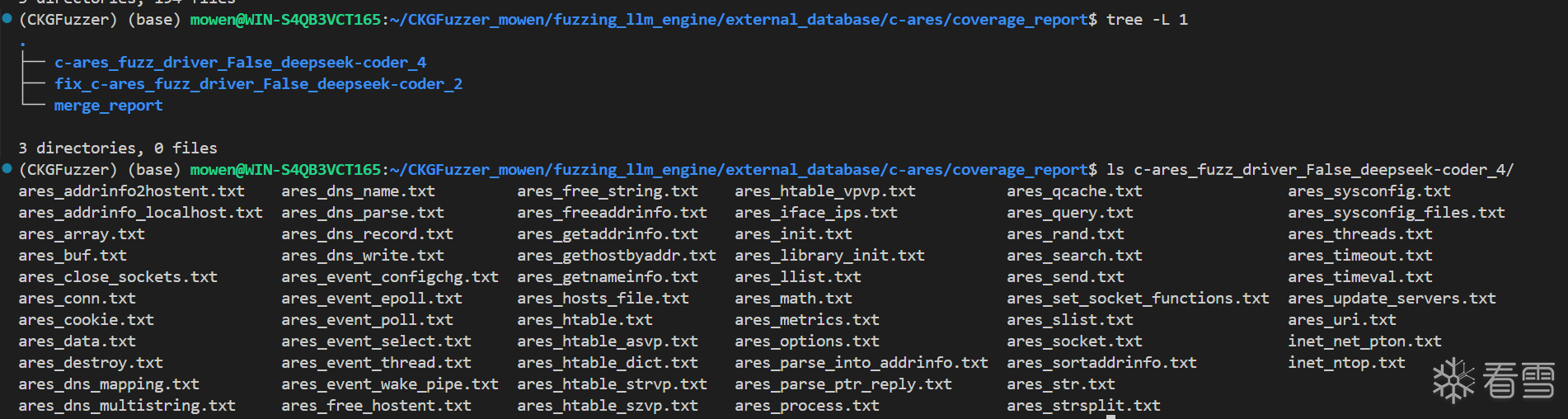Click ares_update_servers.txt filename
Screen dimensions: 1568x419
[x=1392, y=299]
